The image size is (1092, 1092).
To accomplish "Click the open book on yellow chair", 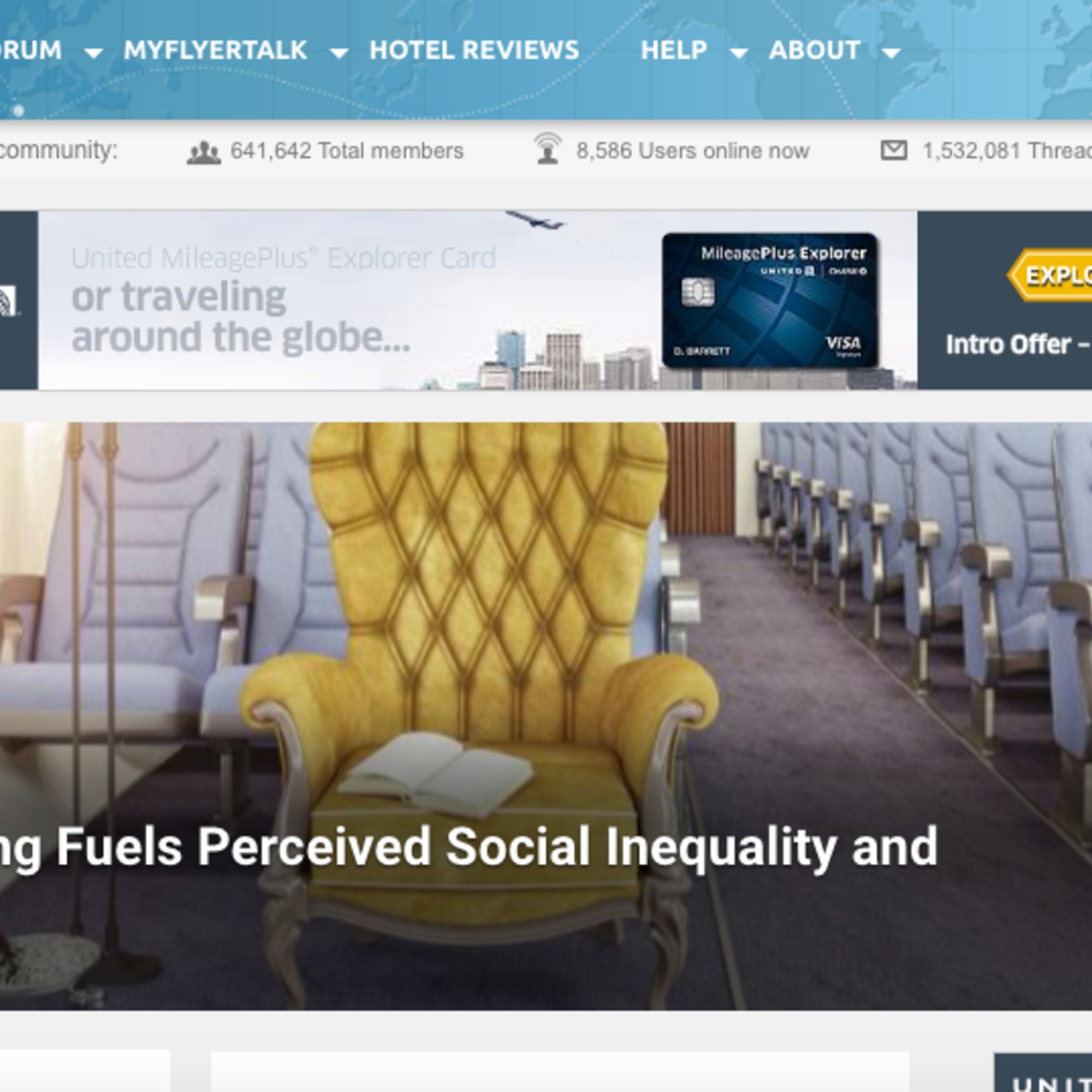I will [x=435, y=774].
